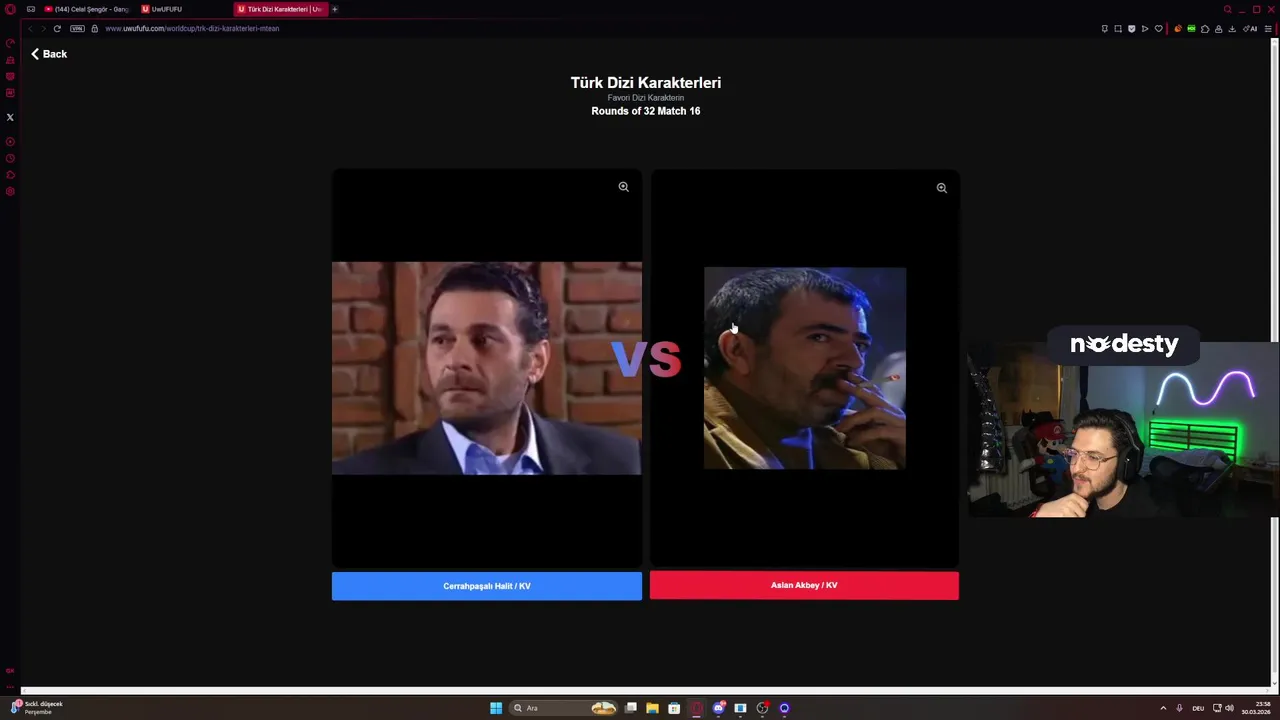
Task: Toggle the VPN badge in address bar
Action: (x=77, y=28)
